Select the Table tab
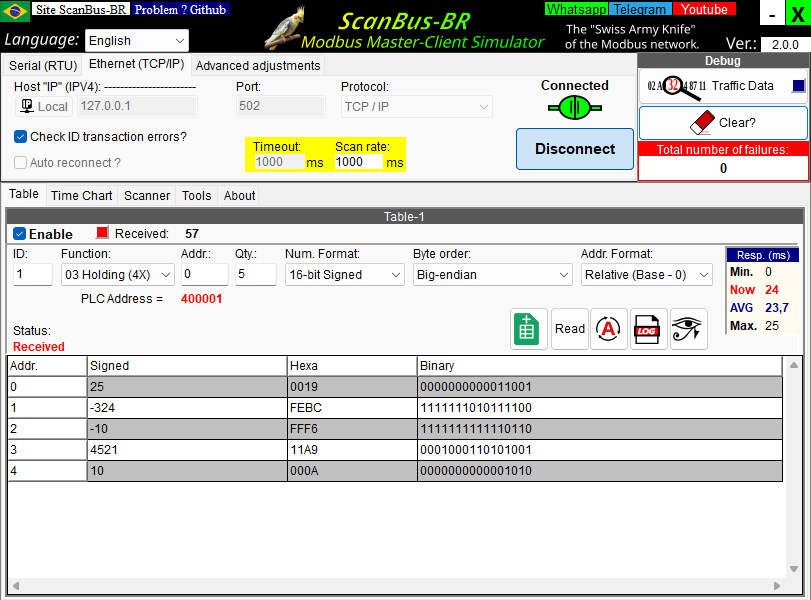Screen dimensions: 811x600 point(24,194)
